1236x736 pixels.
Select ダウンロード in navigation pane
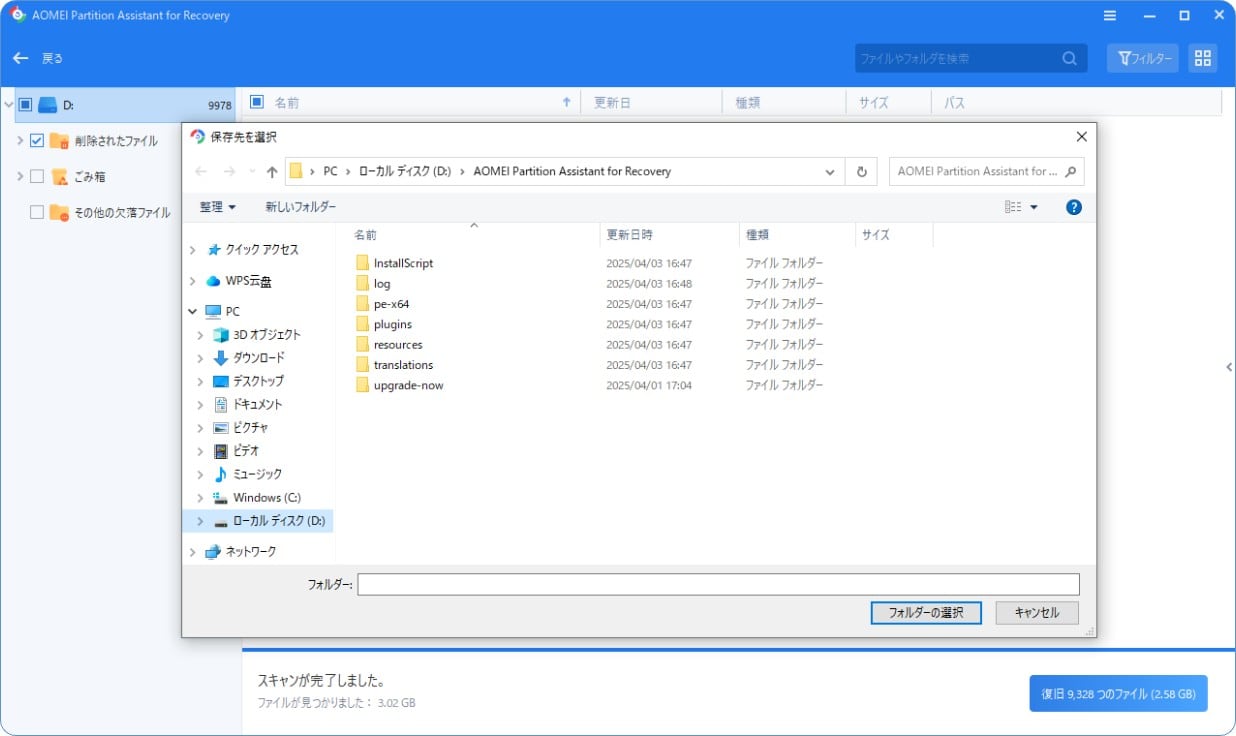(x=259, y=358)
